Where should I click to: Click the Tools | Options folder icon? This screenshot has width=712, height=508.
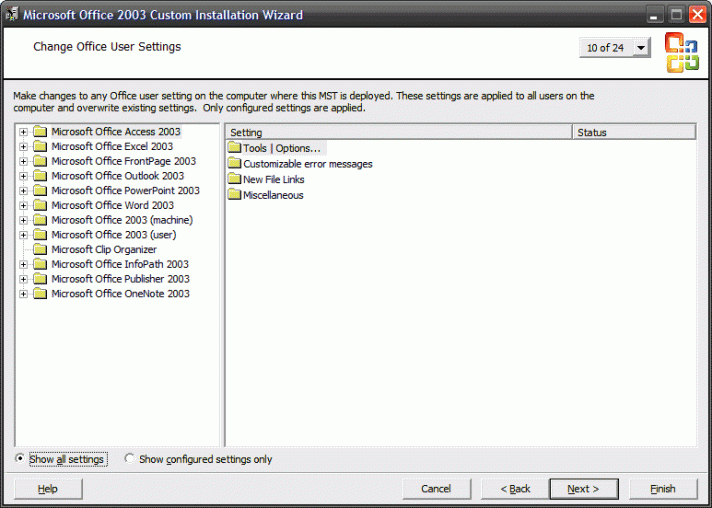click(234, 148)
